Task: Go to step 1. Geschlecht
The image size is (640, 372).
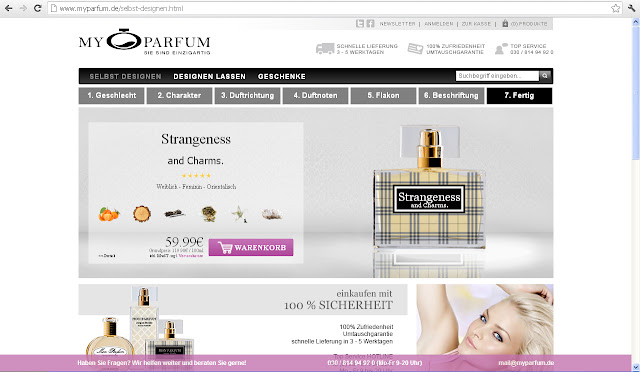Action: point(111,96)
